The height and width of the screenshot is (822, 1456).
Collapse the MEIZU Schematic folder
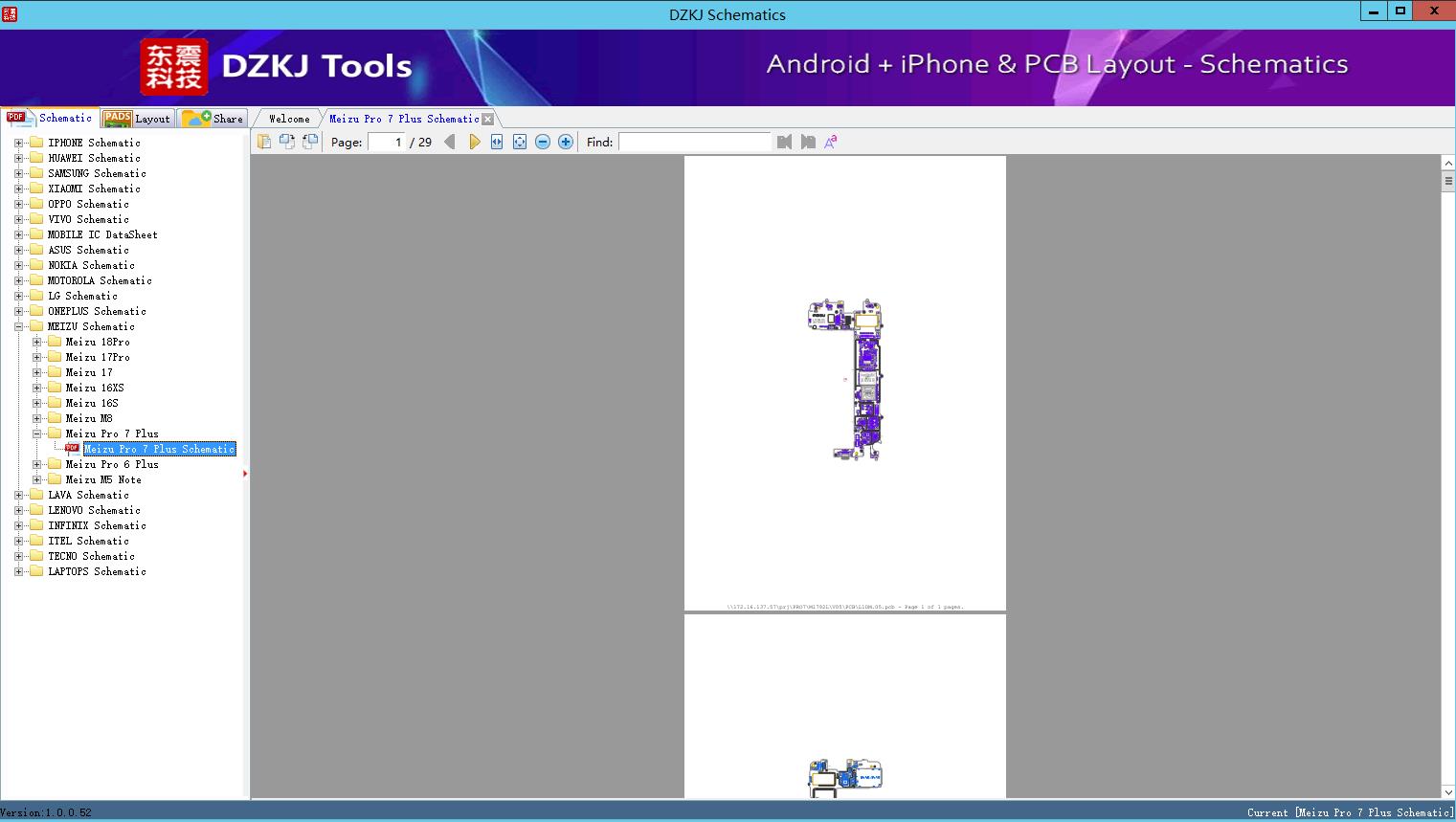[18, 326]
